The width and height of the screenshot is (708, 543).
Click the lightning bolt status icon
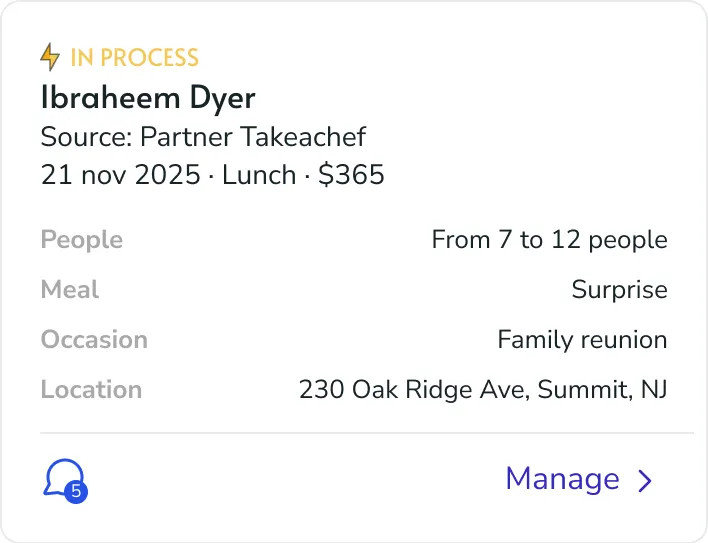click(x=50, y=57)
